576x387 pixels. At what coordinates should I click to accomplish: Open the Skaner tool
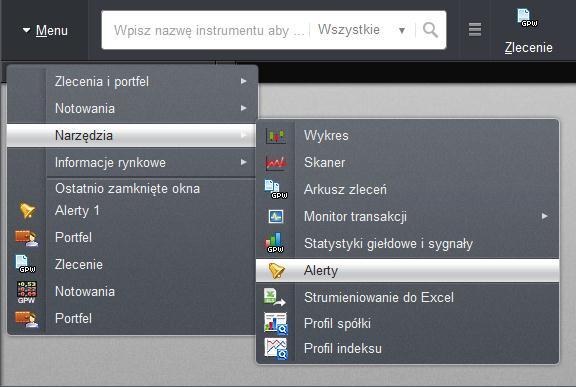tap(408, 162)
